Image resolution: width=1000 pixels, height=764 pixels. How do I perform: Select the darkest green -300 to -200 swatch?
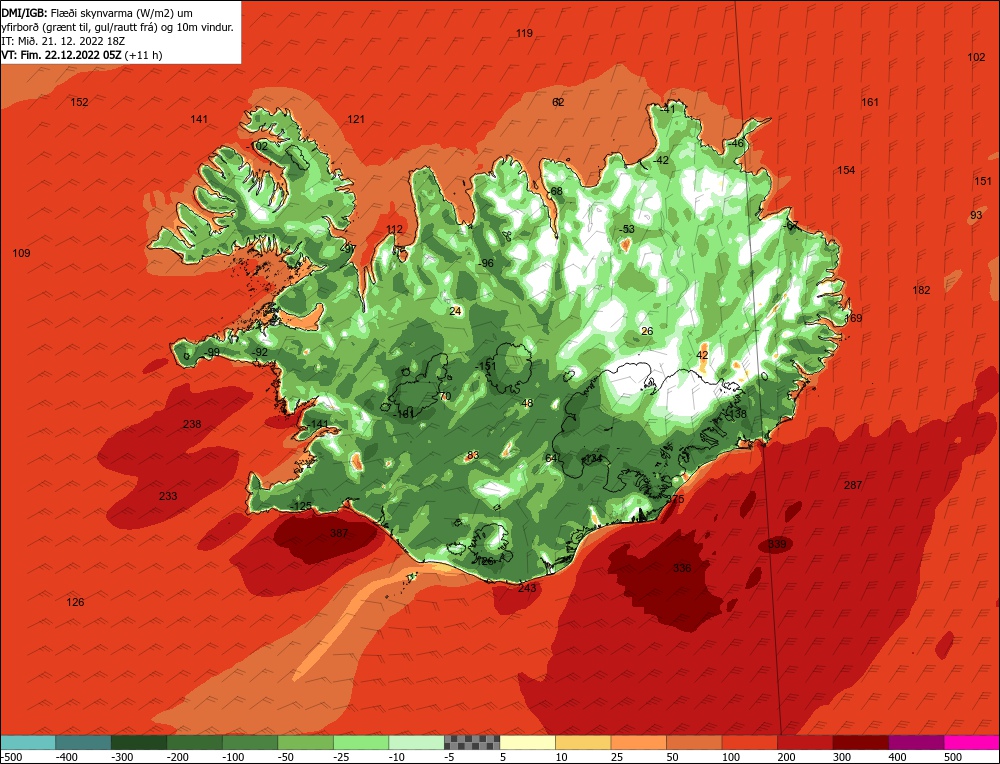(139, 742)
